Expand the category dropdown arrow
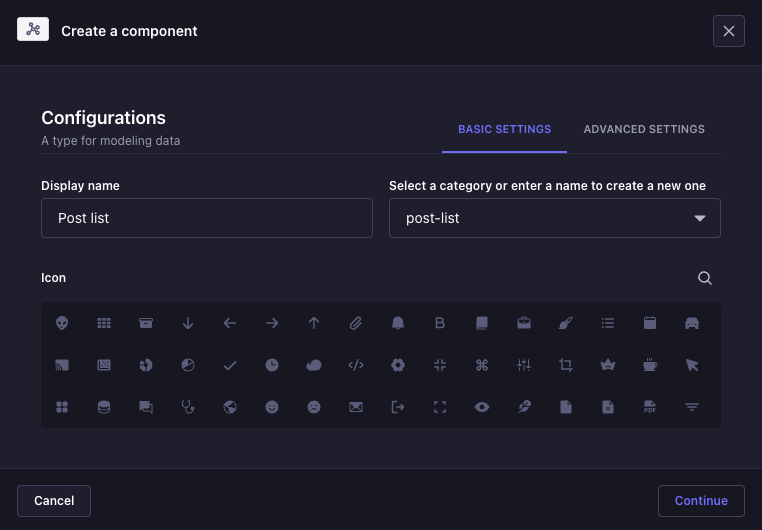This screenshot has height=530, width=762. click(700, 218)
